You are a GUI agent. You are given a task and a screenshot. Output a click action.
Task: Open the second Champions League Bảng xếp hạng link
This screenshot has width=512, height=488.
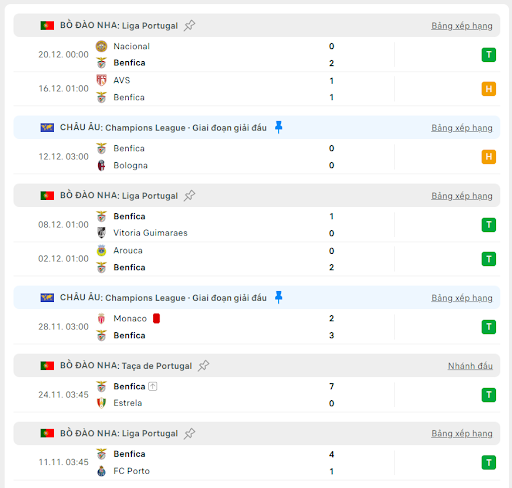click(x=462, y=298)
